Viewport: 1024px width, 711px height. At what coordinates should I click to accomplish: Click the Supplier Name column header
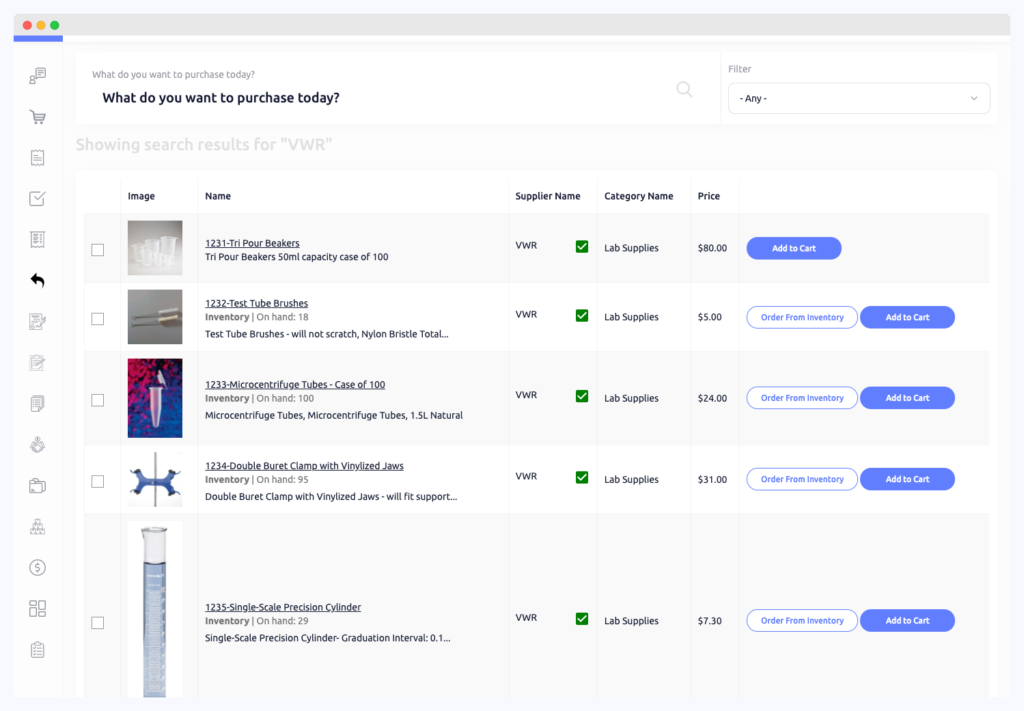click(547, 196)
